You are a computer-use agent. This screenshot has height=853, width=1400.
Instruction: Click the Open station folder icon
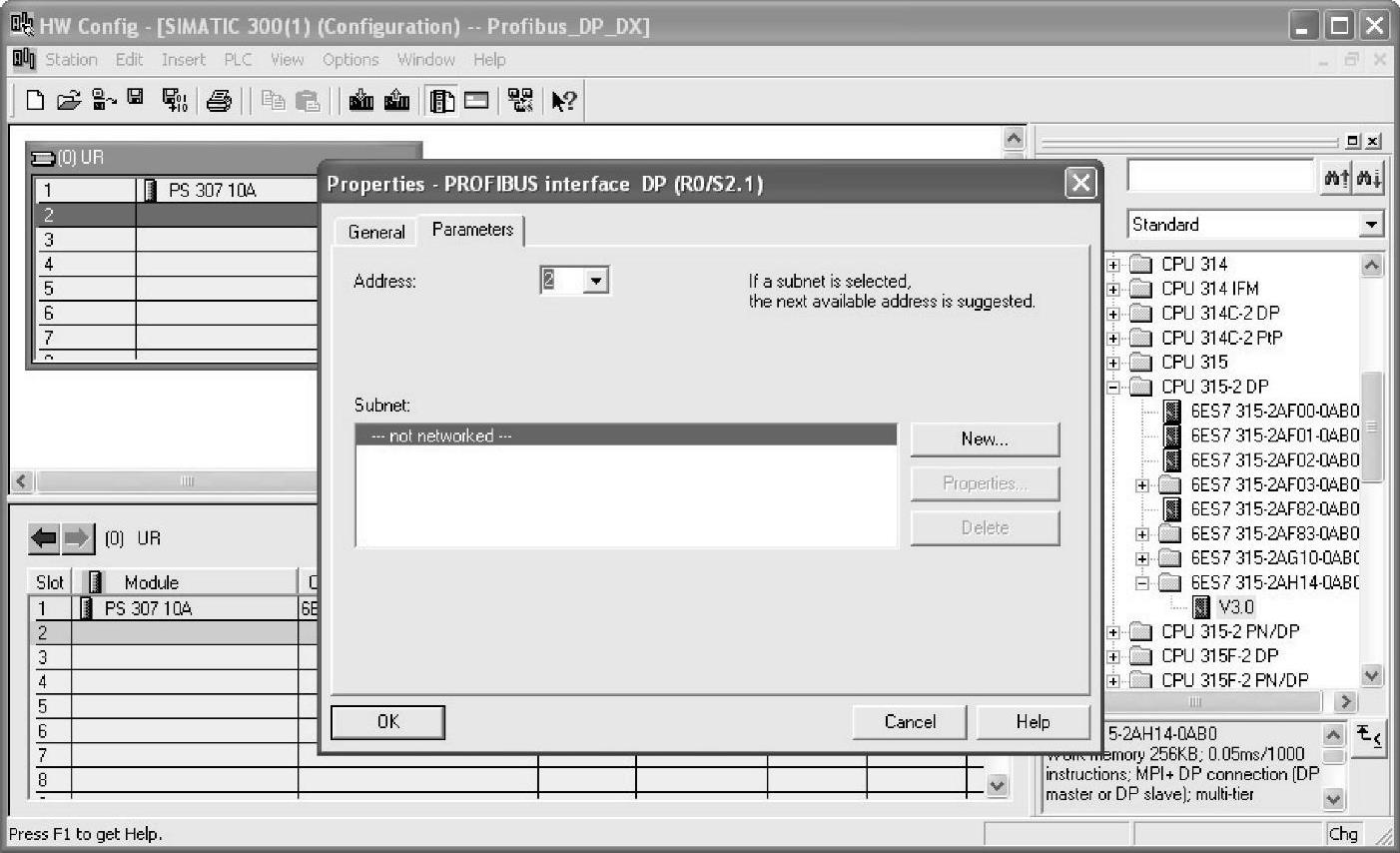click(68, 100)
